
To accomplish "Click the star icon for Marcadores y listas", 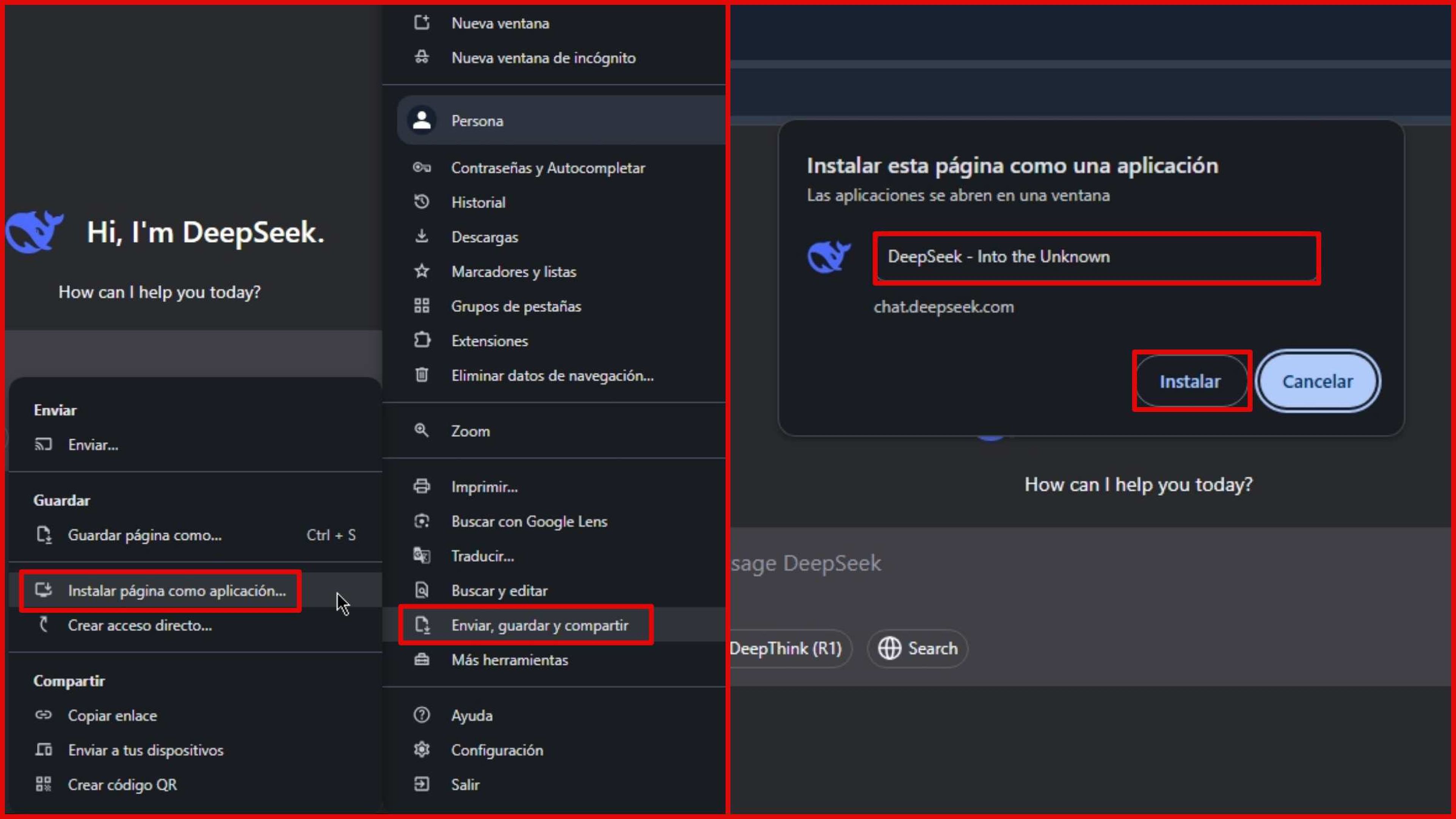I will tap(422, 271).
